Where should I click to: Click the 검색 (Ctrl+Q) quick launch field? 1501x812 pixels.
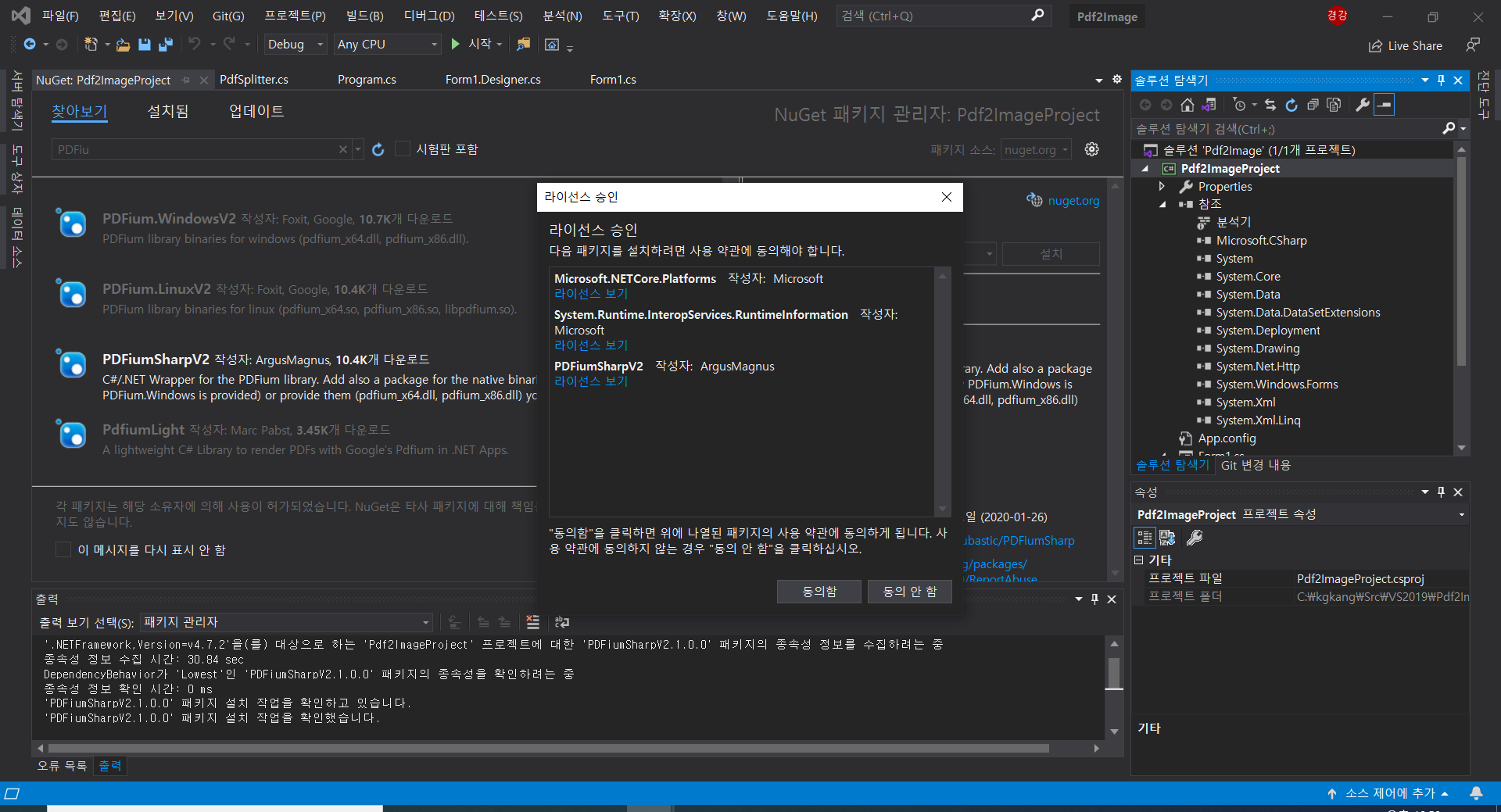click(x=944, y=16)
